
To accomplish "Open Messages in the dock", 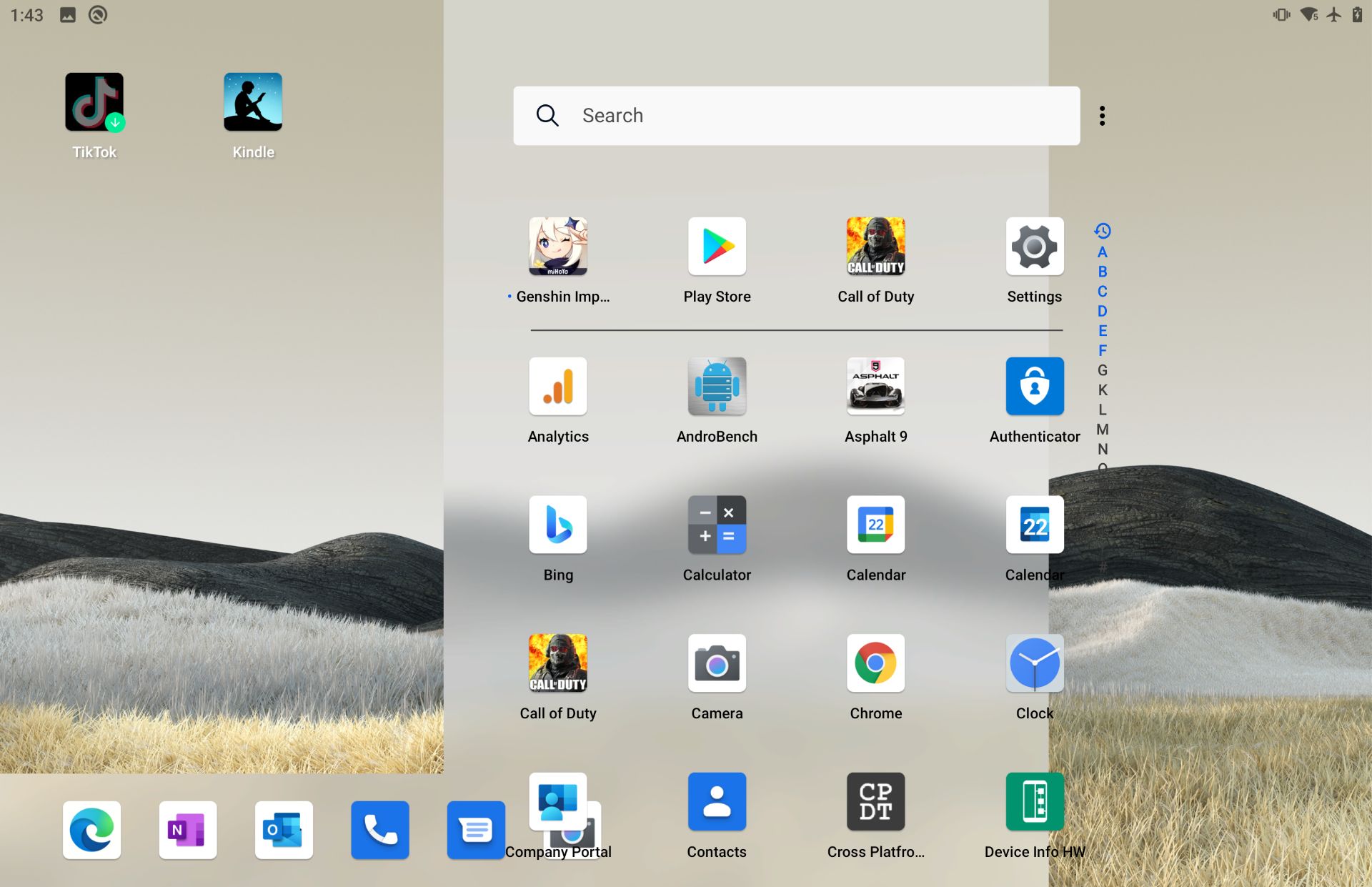I will (476, 831).
